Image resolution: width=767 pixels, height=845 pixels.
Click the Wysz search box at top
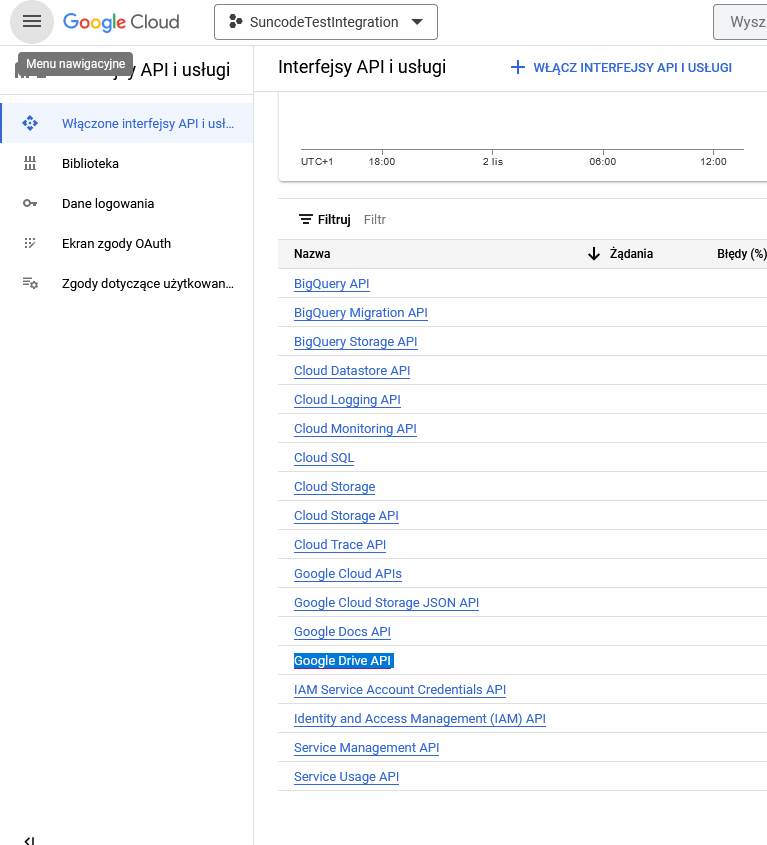740,22
